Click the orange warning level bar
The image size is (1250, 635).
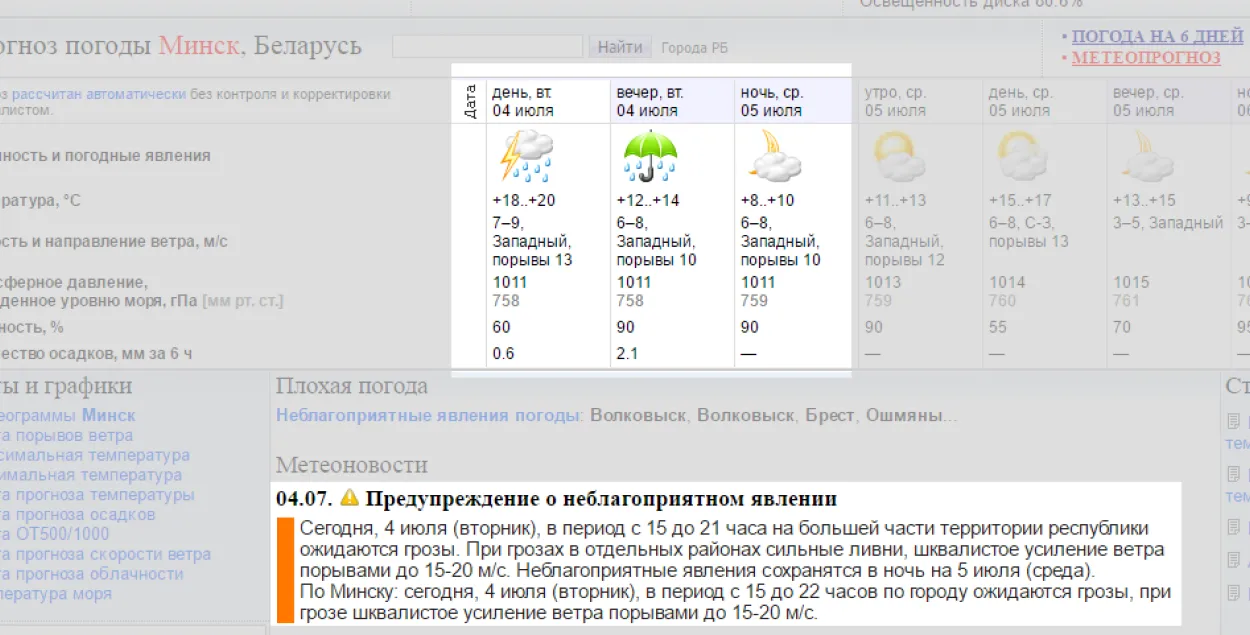coord(284,570)
